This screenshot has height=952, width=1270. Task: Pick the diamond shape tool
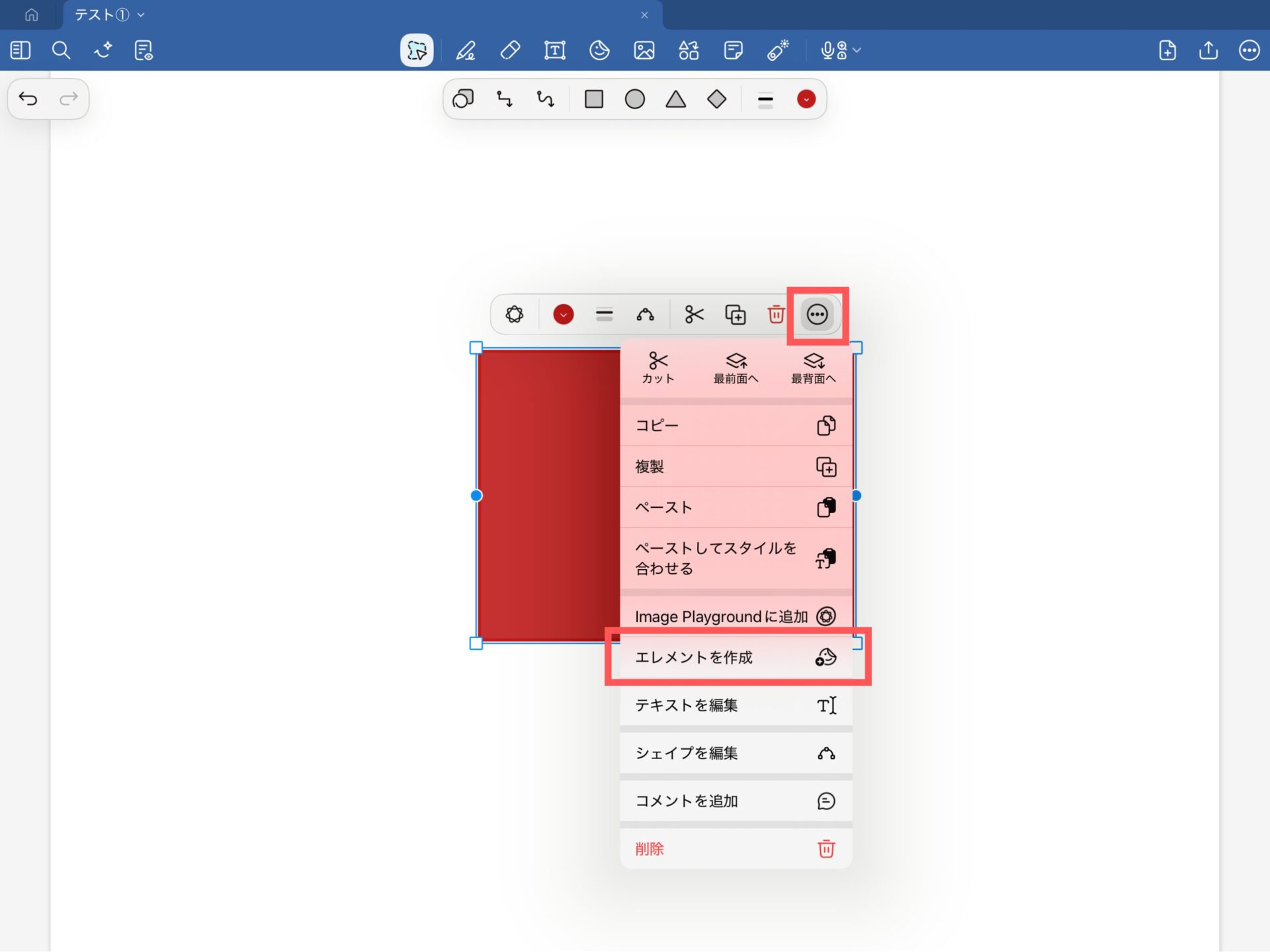pos(716,99)
